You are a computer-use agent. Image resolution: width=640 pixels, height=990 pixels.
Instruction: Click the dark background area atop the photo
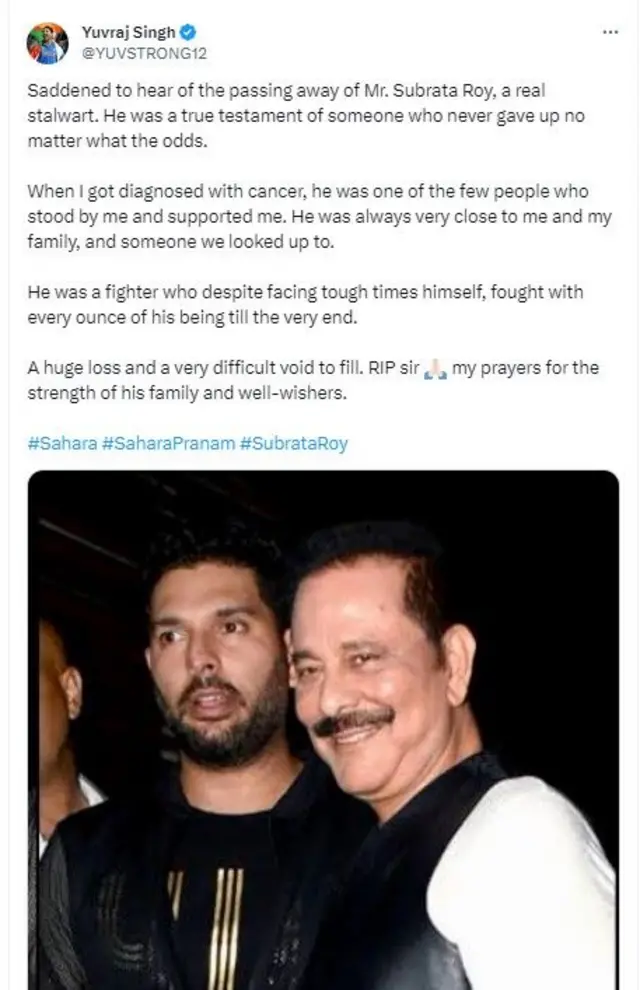[x=323, y=499]
